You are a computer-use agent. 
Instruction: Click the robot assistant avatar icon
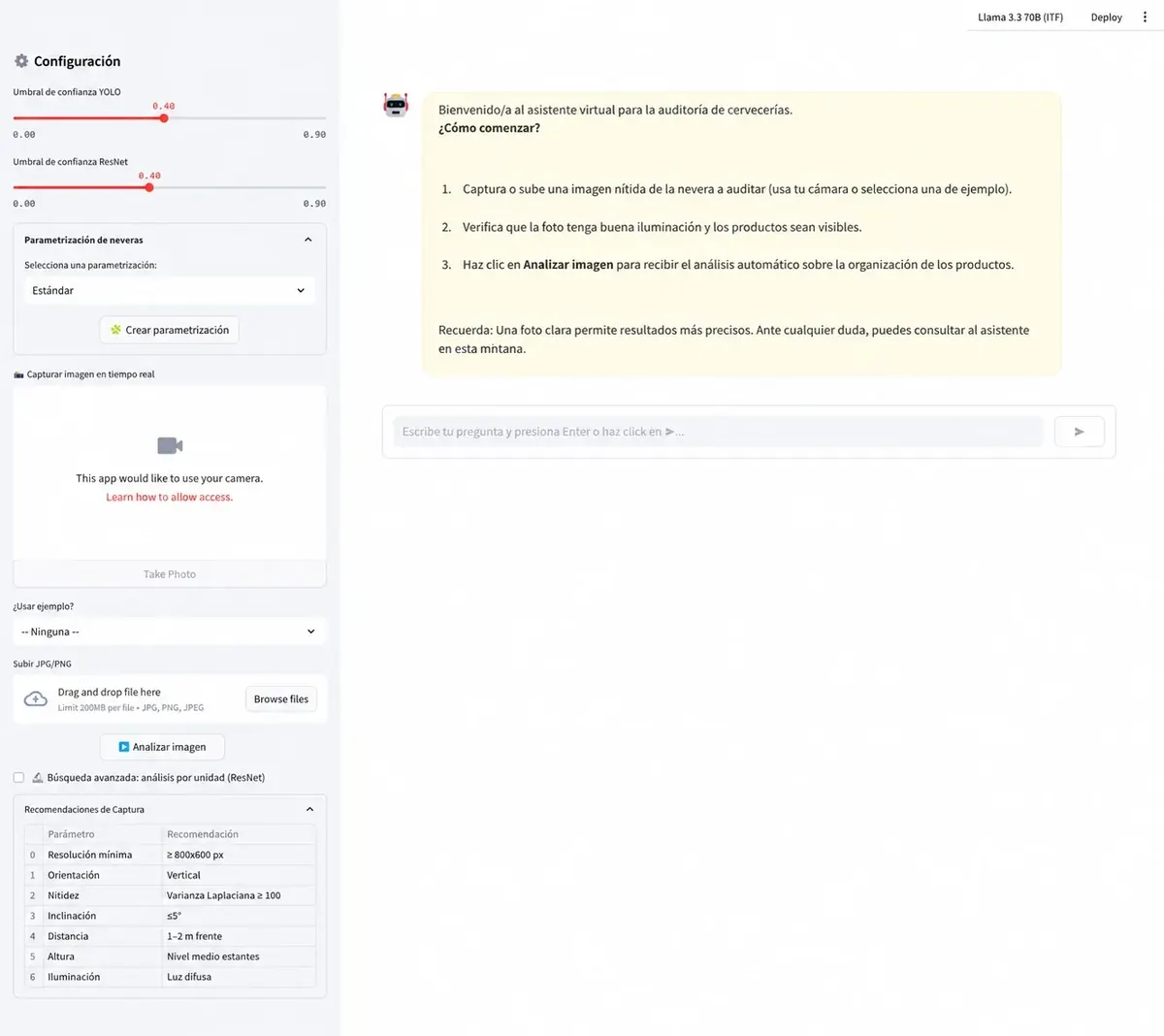coord(396,105)
